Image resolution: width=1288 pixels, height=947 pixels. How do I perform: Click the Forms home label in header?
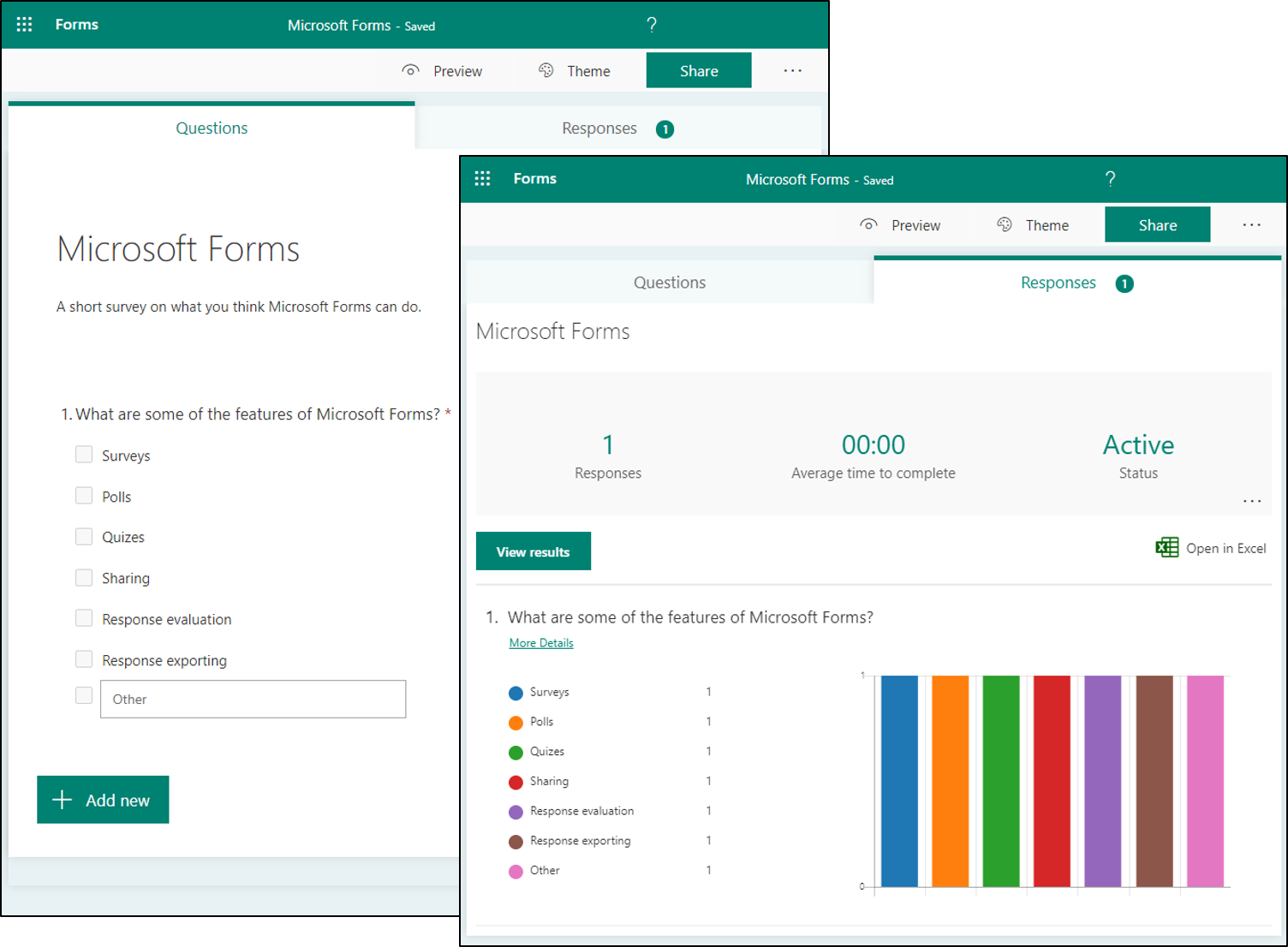coord(535,178)
